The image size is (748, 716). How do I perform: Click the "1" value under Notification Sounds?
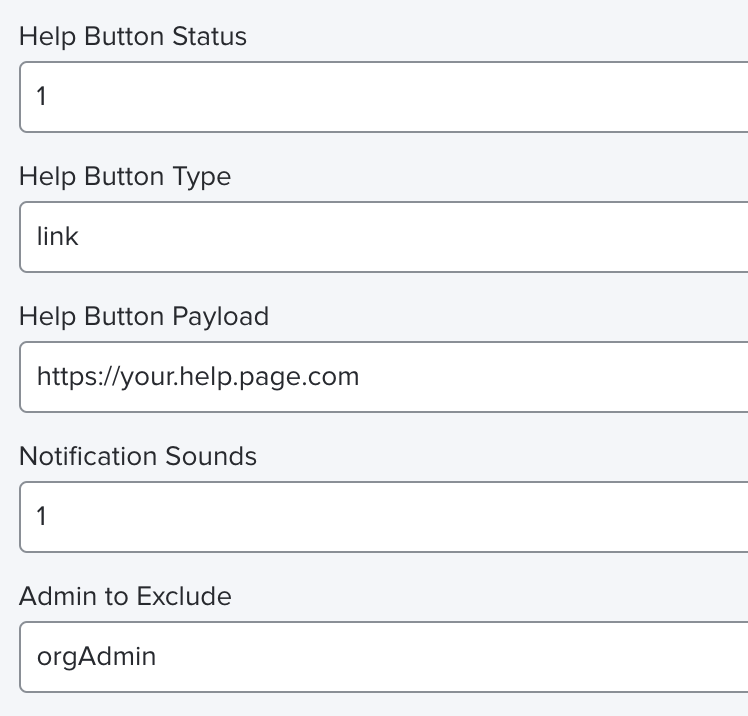[x=42, y=517]
